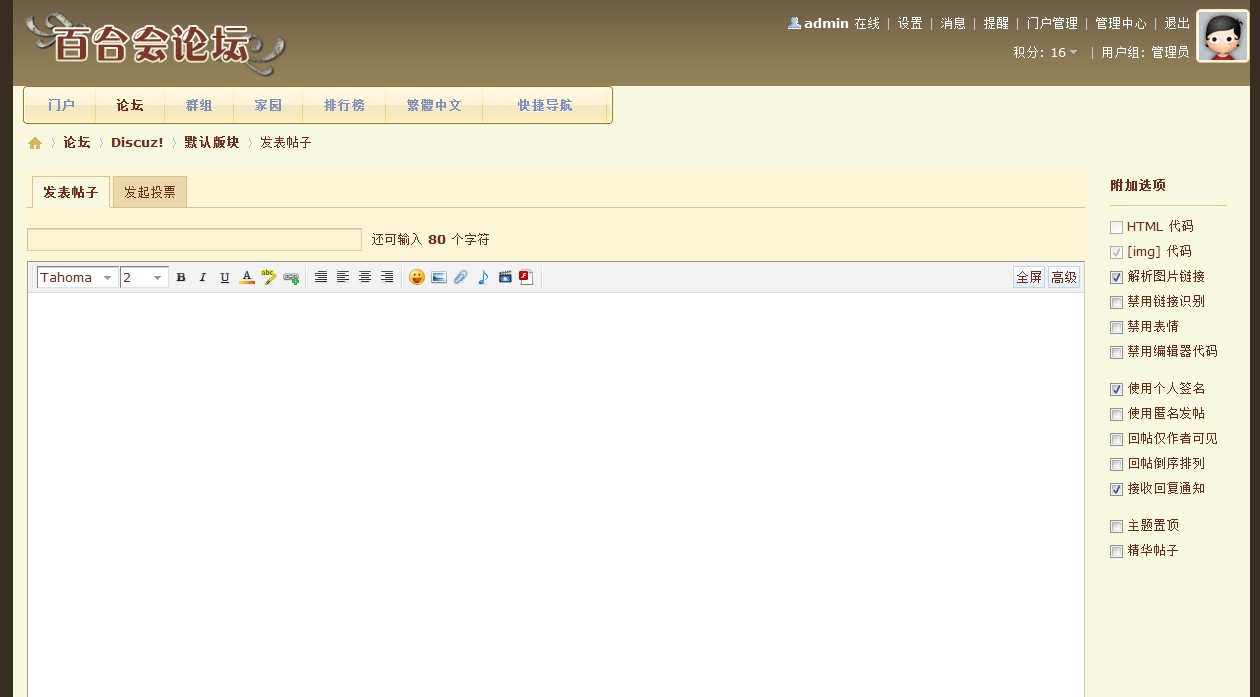Viewport: 1260px width, 697px height.
Task: Switch to 繁體中文 language
Action: 434,105
